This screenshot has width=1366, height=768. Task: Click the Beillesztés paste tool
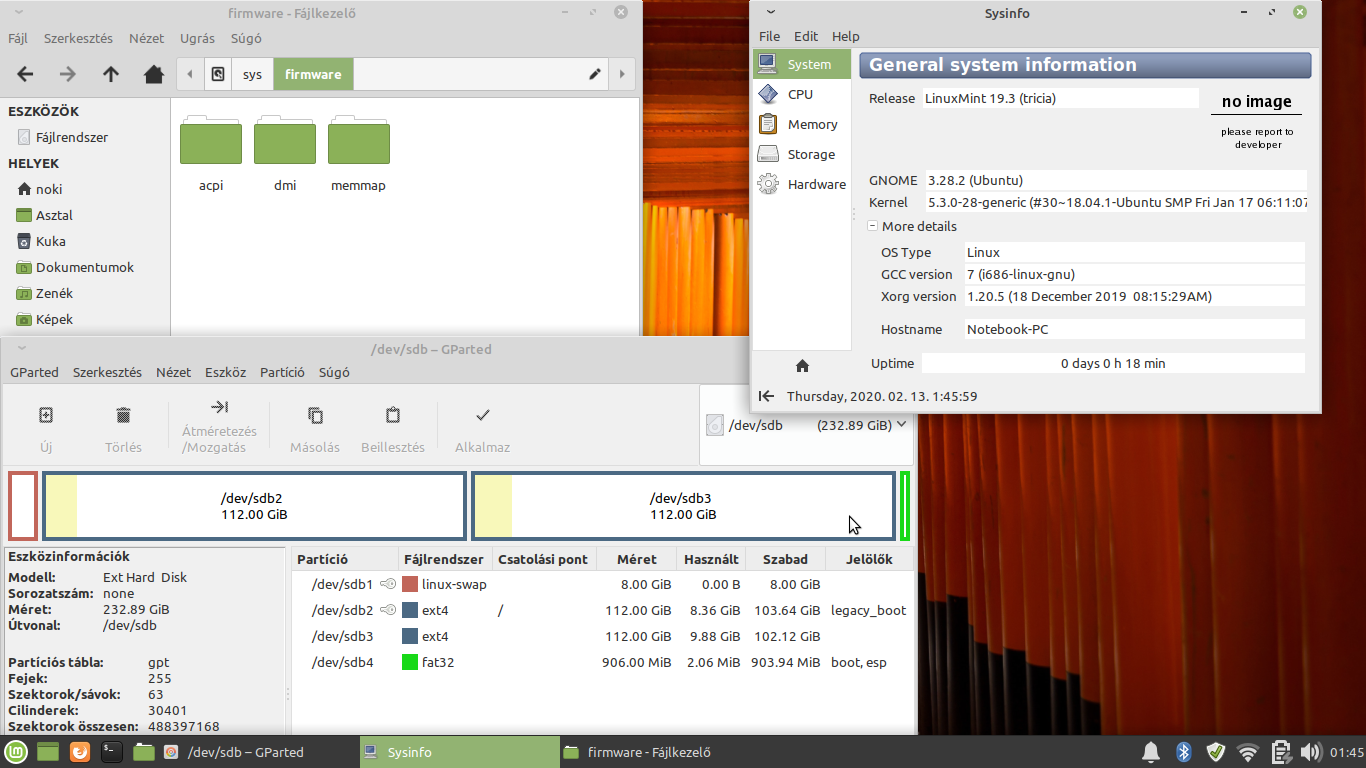[x=393, y=430]
